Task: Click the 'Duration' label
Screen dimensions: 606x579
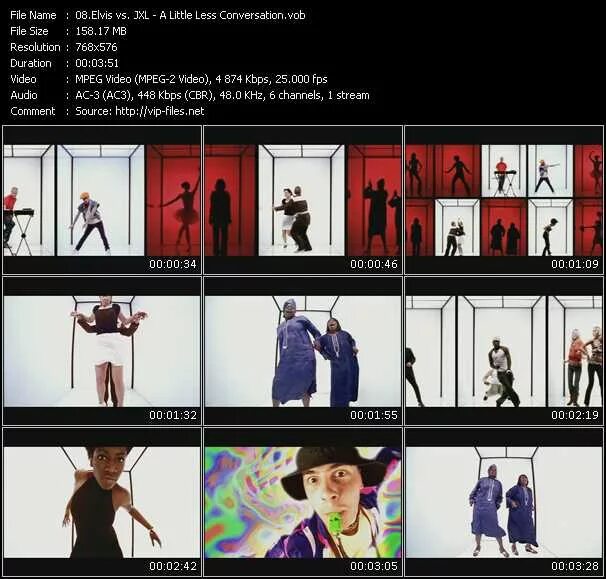Action: point(31,63)
